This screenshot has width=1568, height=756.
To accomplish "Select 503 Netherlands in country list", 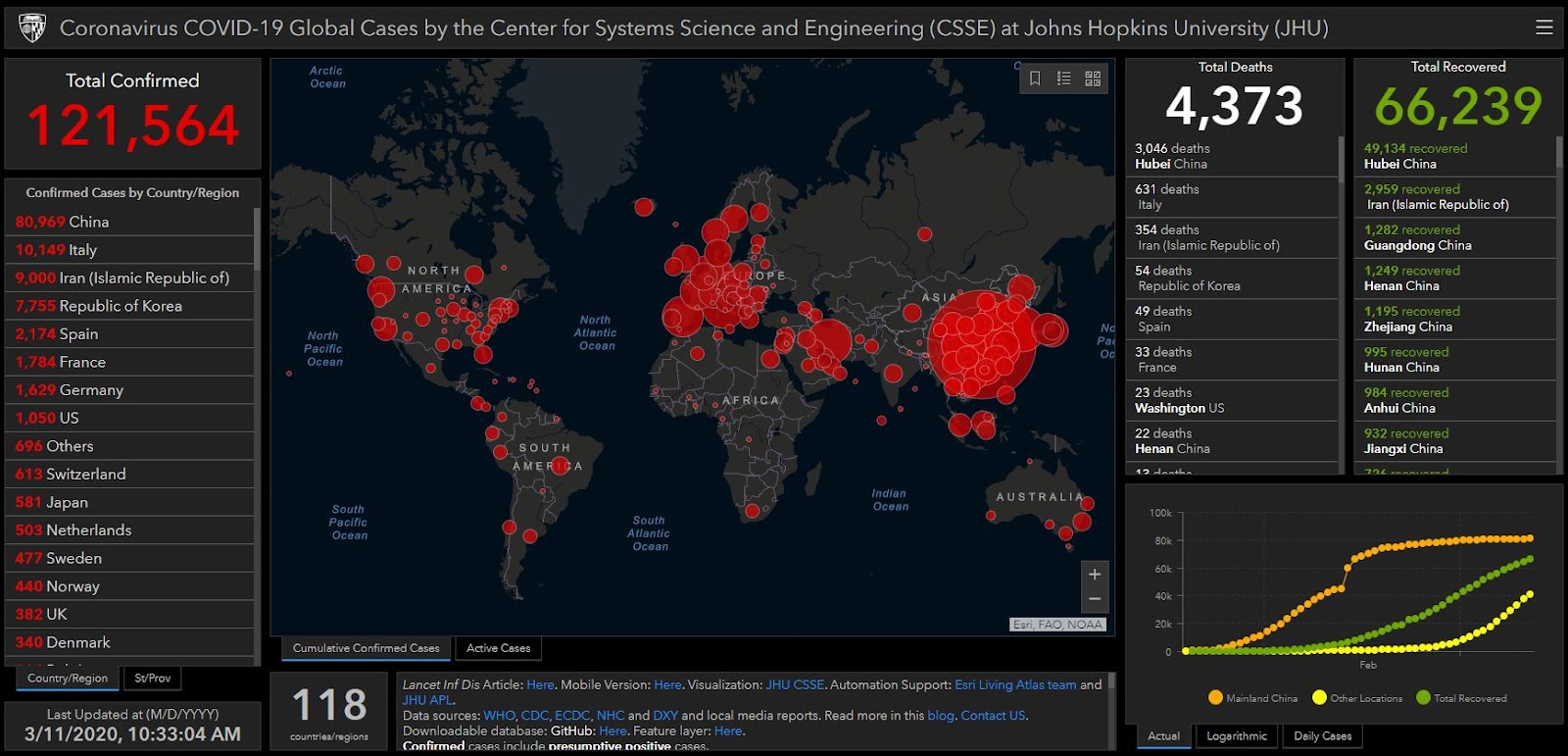I will pyautogui.click(x=129, y=529).
